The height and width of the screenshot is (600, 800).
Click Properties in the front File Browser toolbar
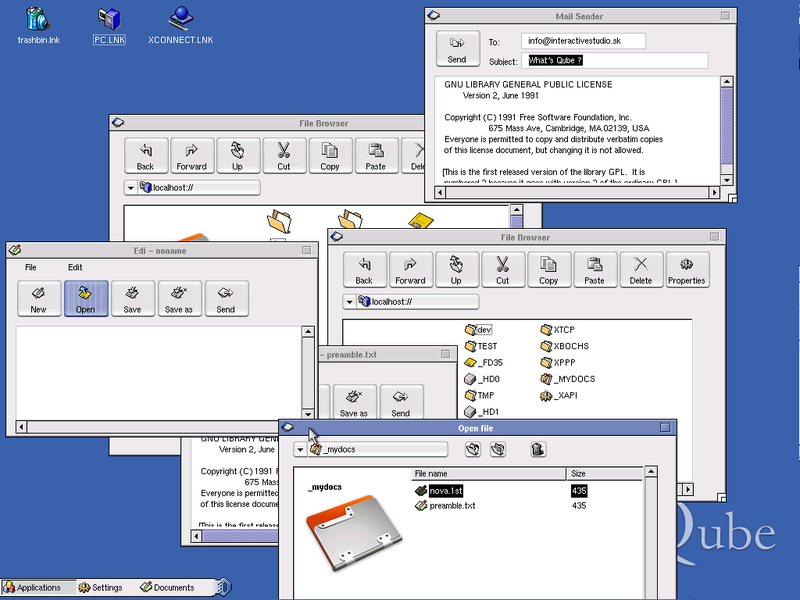tap(686, 269)
